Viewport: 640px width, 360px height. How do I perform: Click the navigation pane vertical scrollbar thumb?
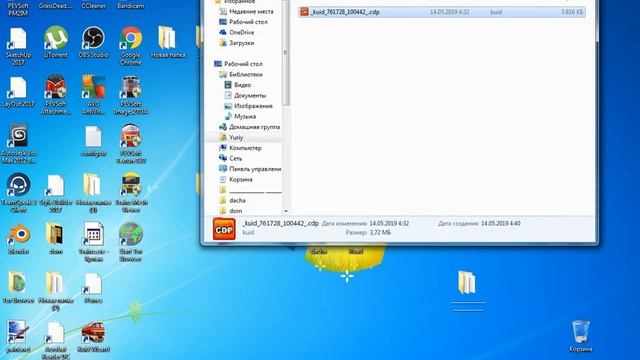point(286,52)
